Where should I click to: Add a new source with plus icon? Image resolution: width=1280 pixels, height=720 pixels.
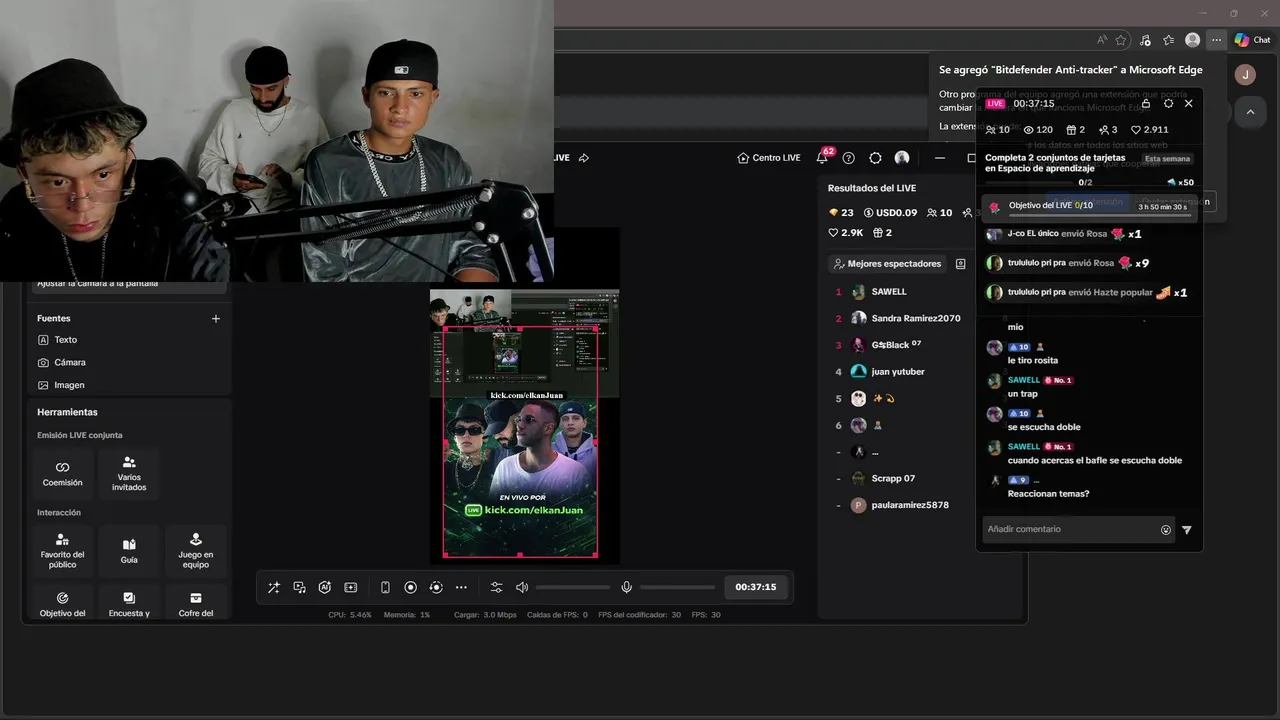coord(216,318)
